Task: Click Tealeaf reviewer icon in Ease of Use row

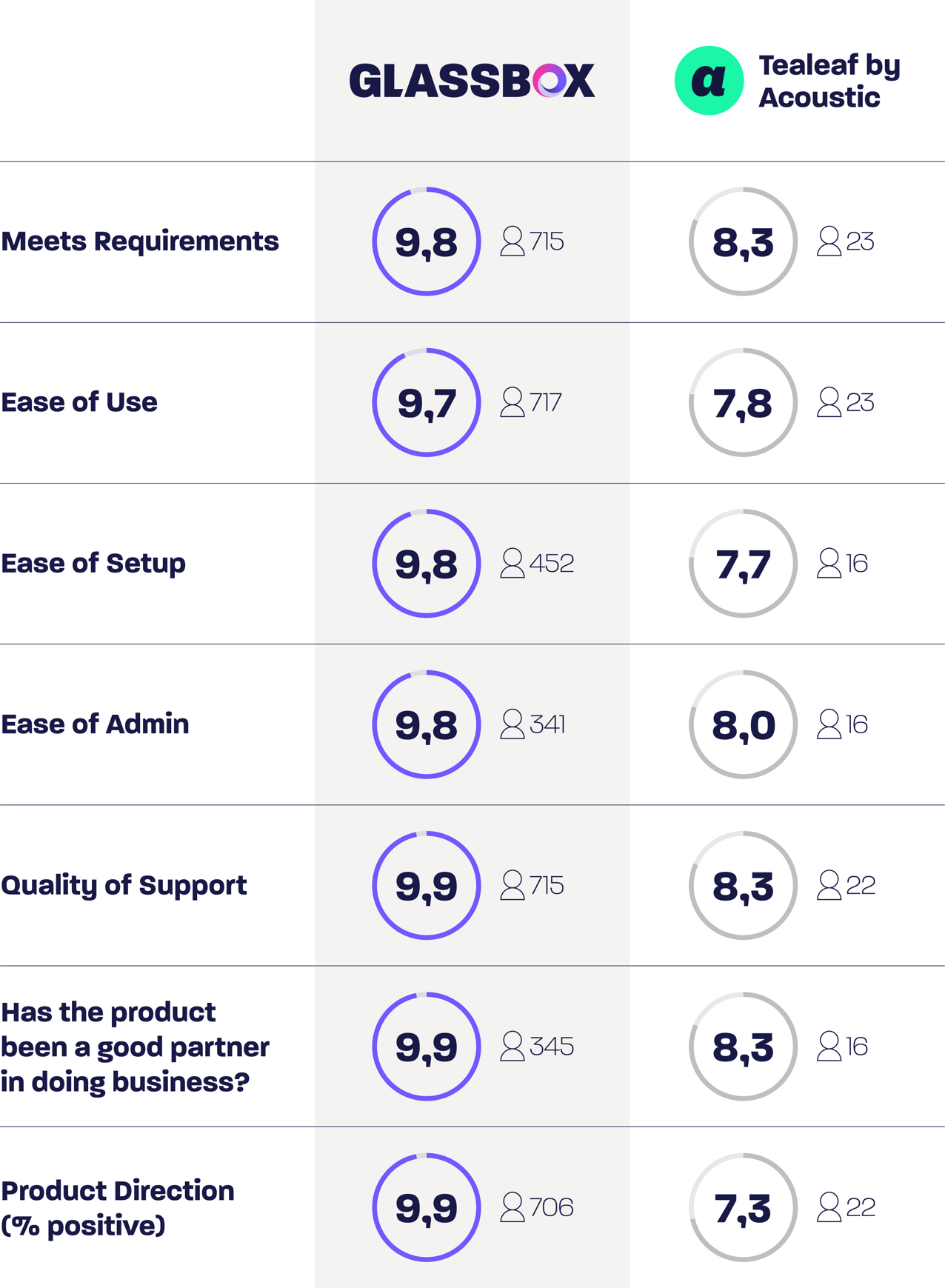Action: (x=829, y=402)
